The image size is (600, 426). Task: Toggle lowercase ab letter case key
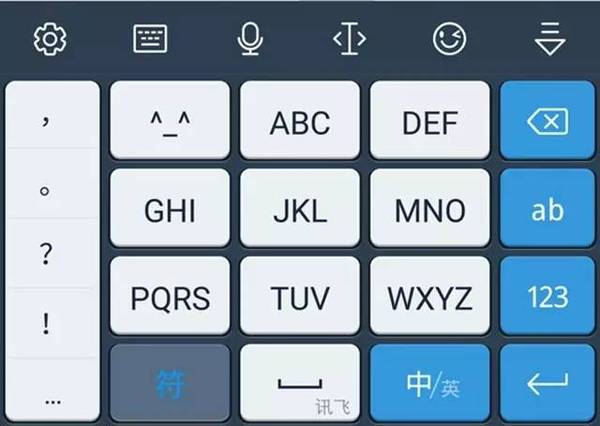click(x=548, y=208)
